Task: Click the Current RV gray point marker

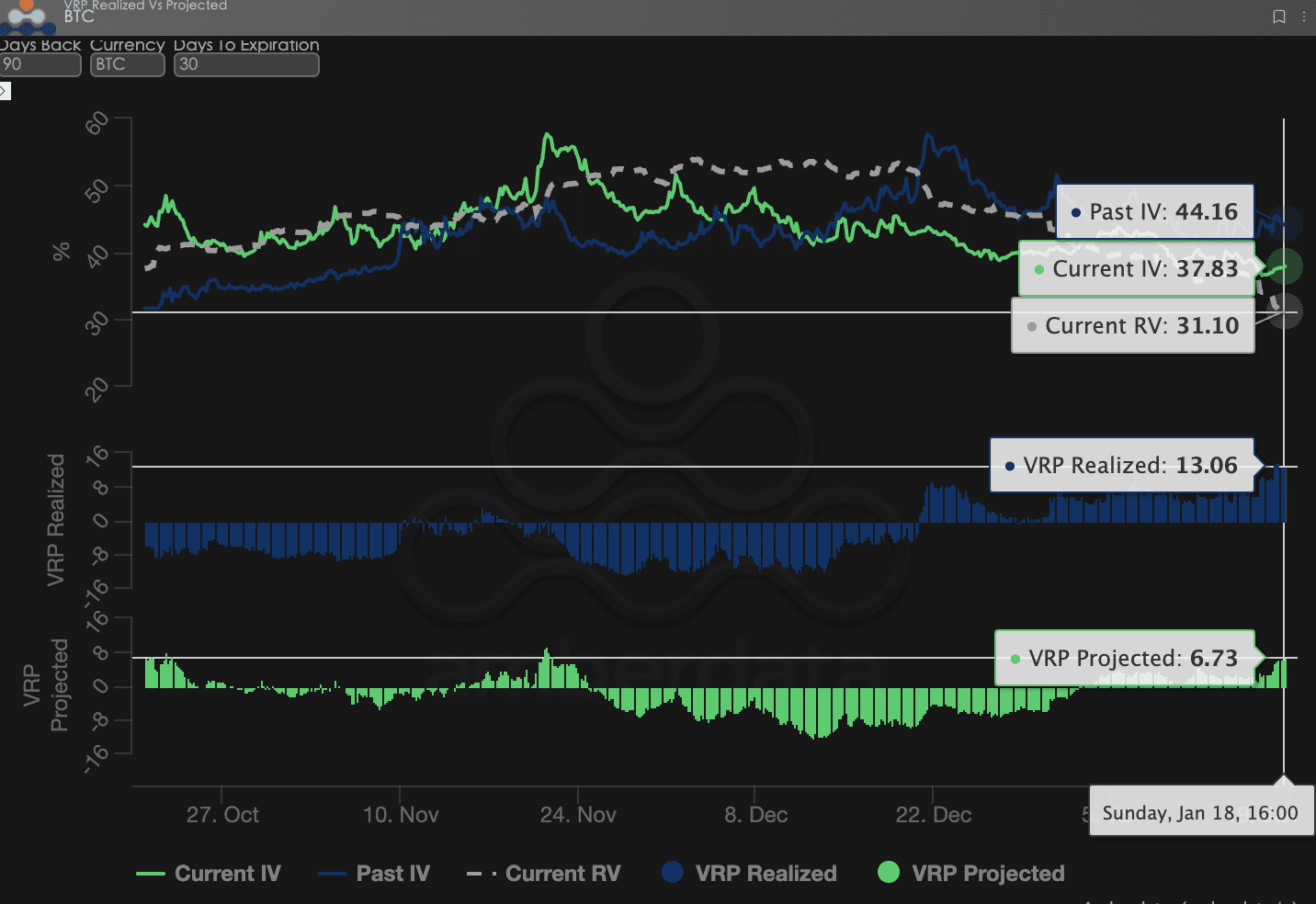Action: [x=1285, y=311]
